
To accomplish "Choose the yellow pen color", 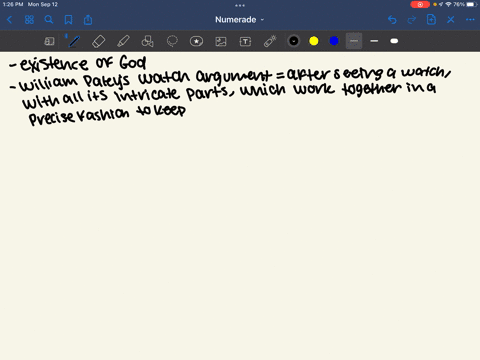I will point(314,41).
